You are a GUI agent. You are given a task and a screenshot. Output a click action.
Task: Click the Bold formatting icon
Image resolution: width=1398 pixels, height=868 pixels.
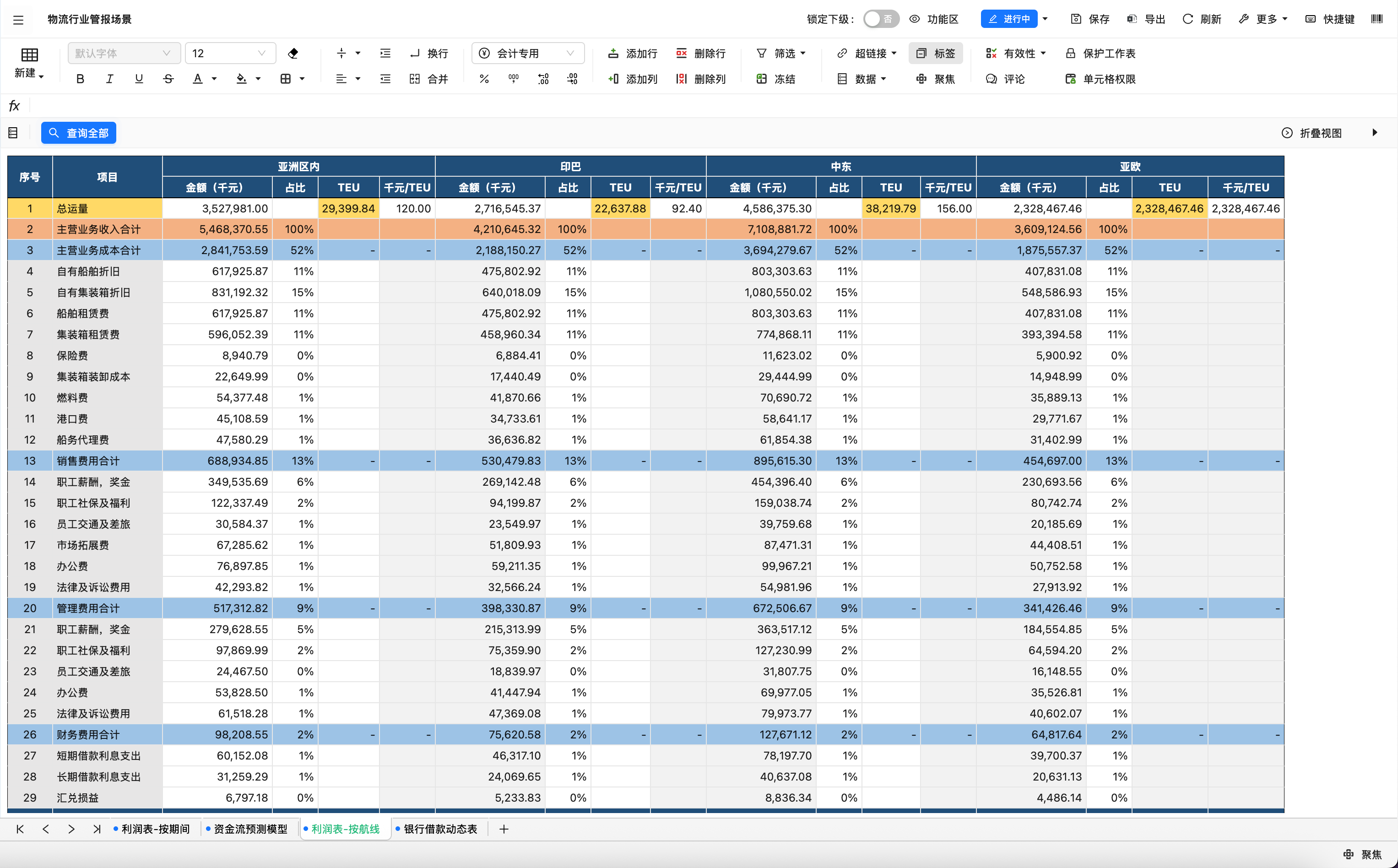tap(81, 79)
